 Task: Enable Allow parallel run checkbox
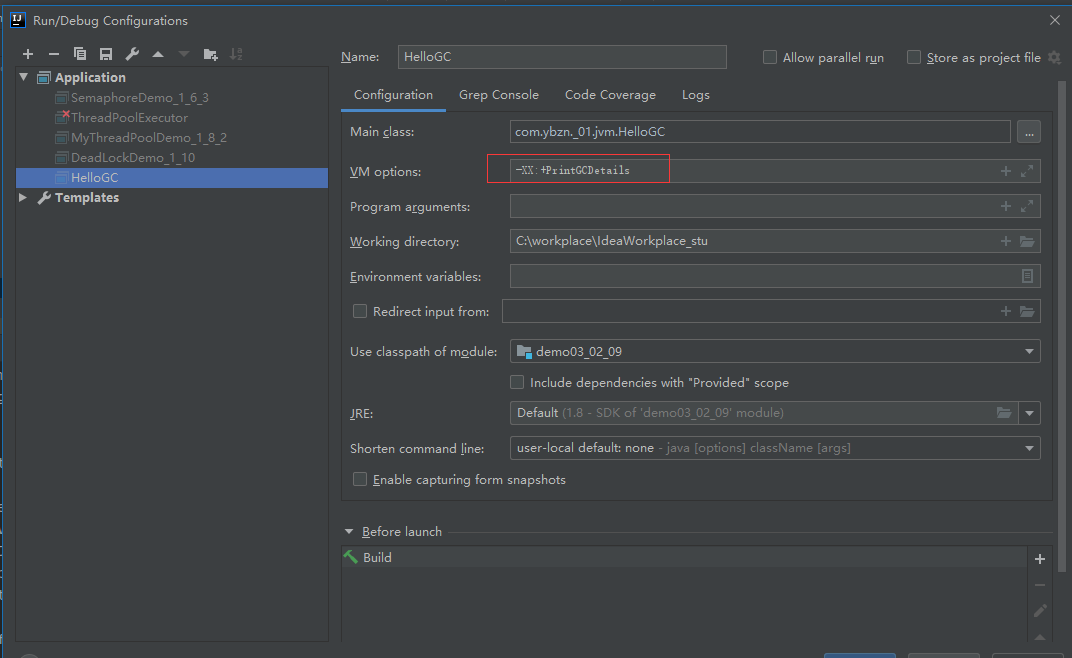click(770, 57)
